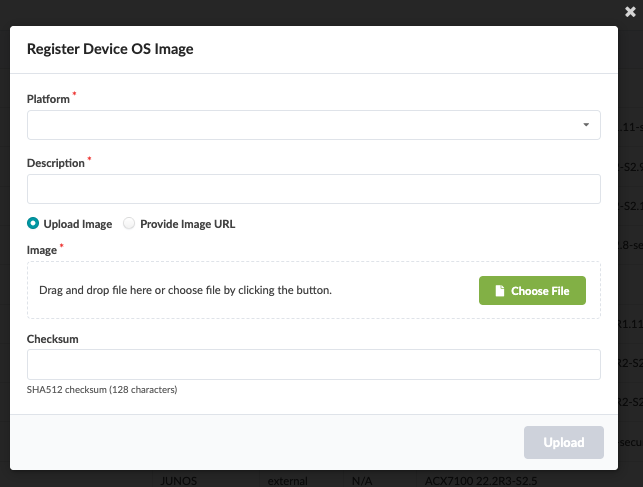Click the Upload button
This screenshot has width=643, height=487.
point(563,442)
